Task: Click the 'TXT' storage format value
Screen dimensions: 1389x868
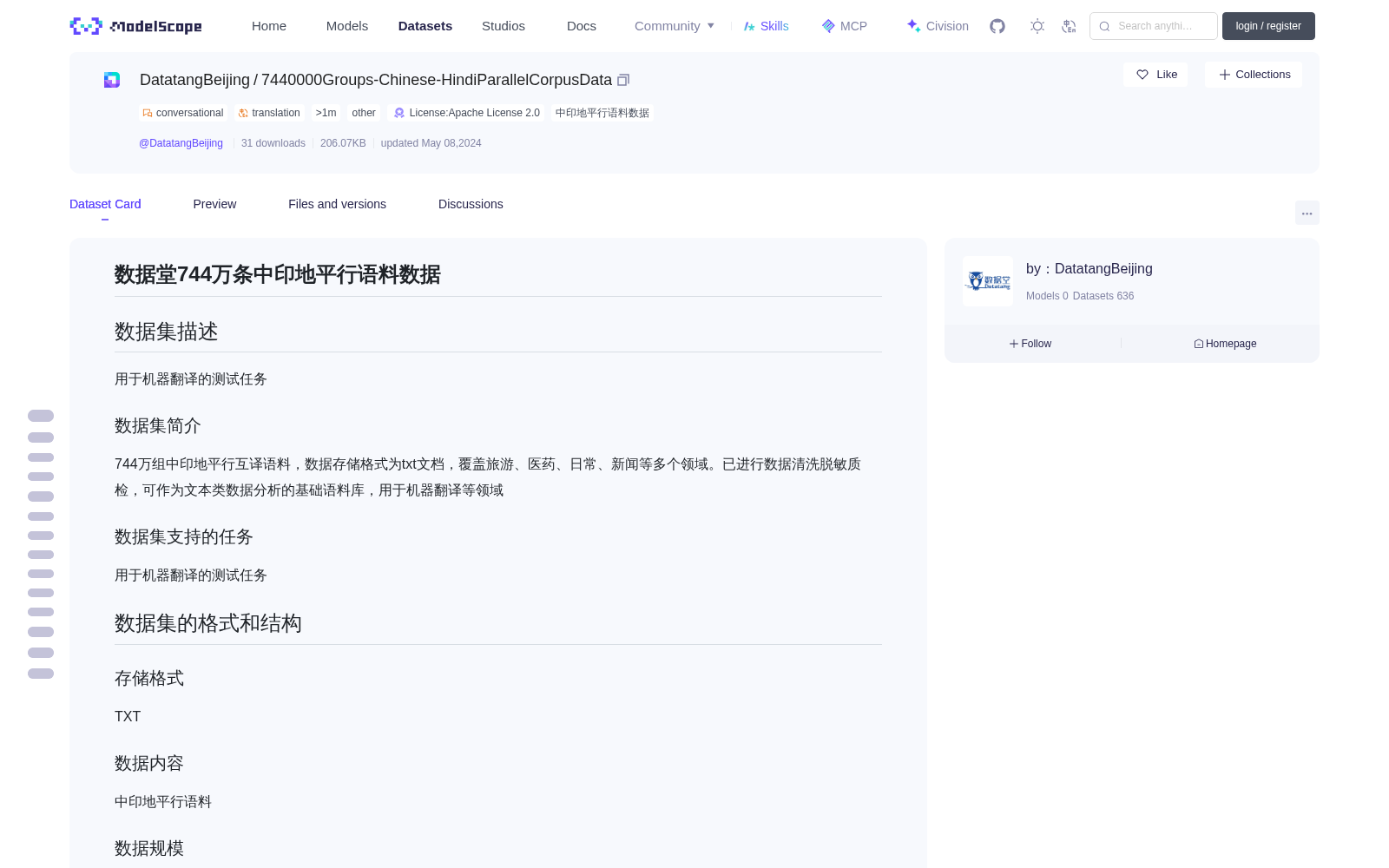Action: point(128,716)
